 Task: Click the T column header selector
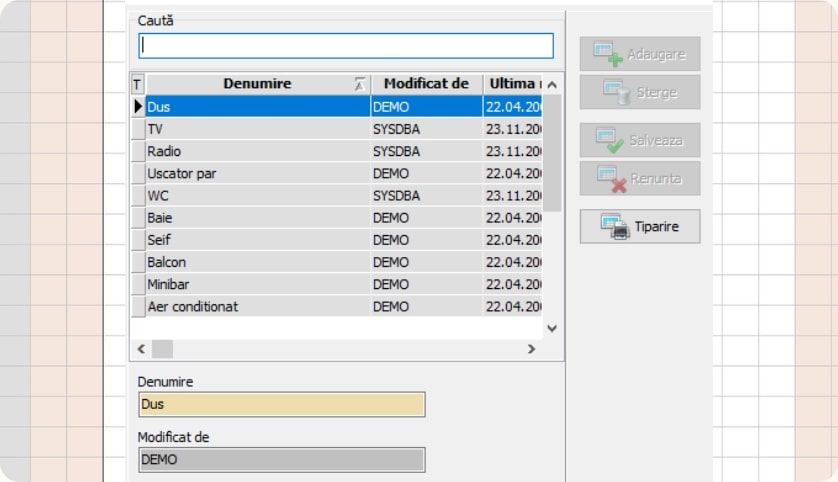137,84
